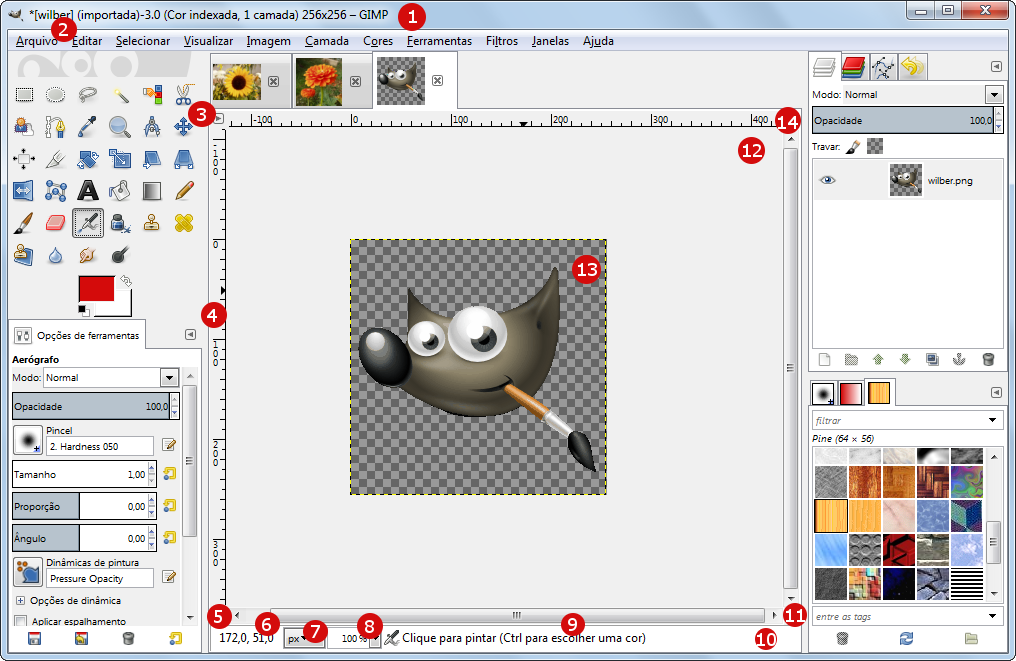Pick the Eraser tool in toolbox

56,221
